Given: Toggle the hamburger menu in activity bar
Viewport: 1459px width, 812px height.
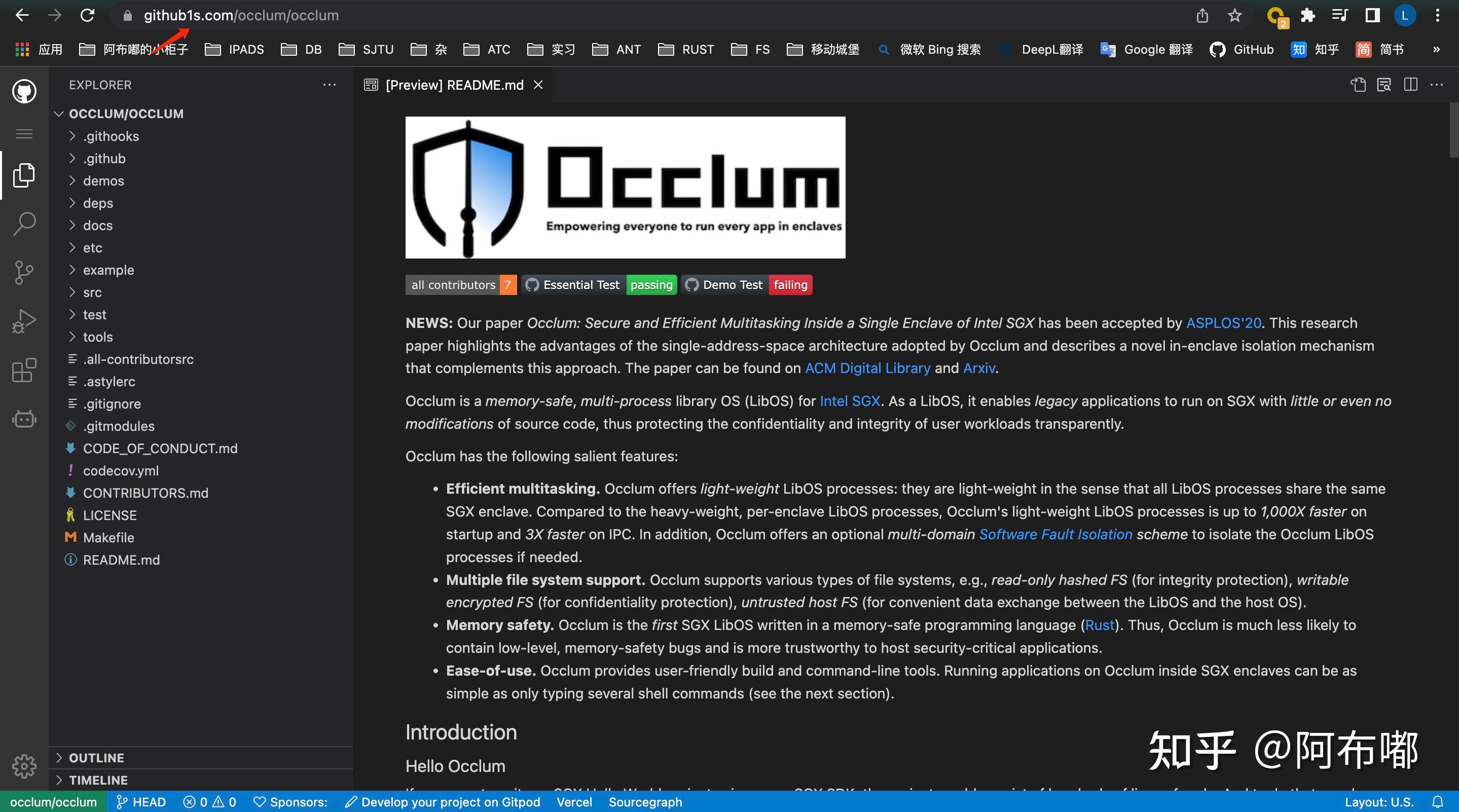Looking at the screenshot, I should click(24, 134).
